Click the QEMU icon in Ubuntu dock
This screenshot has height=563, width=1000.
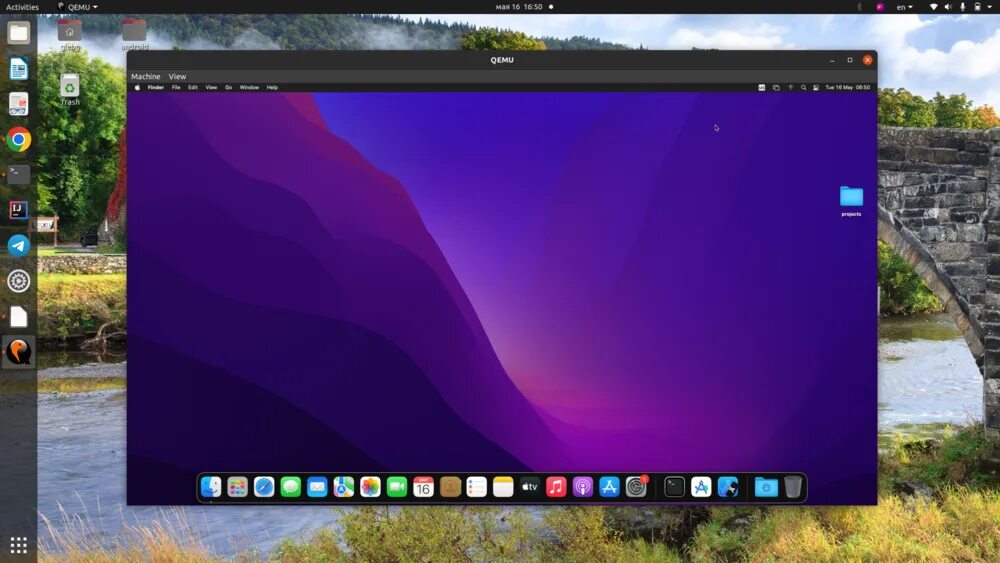click(x=18, y=351)
